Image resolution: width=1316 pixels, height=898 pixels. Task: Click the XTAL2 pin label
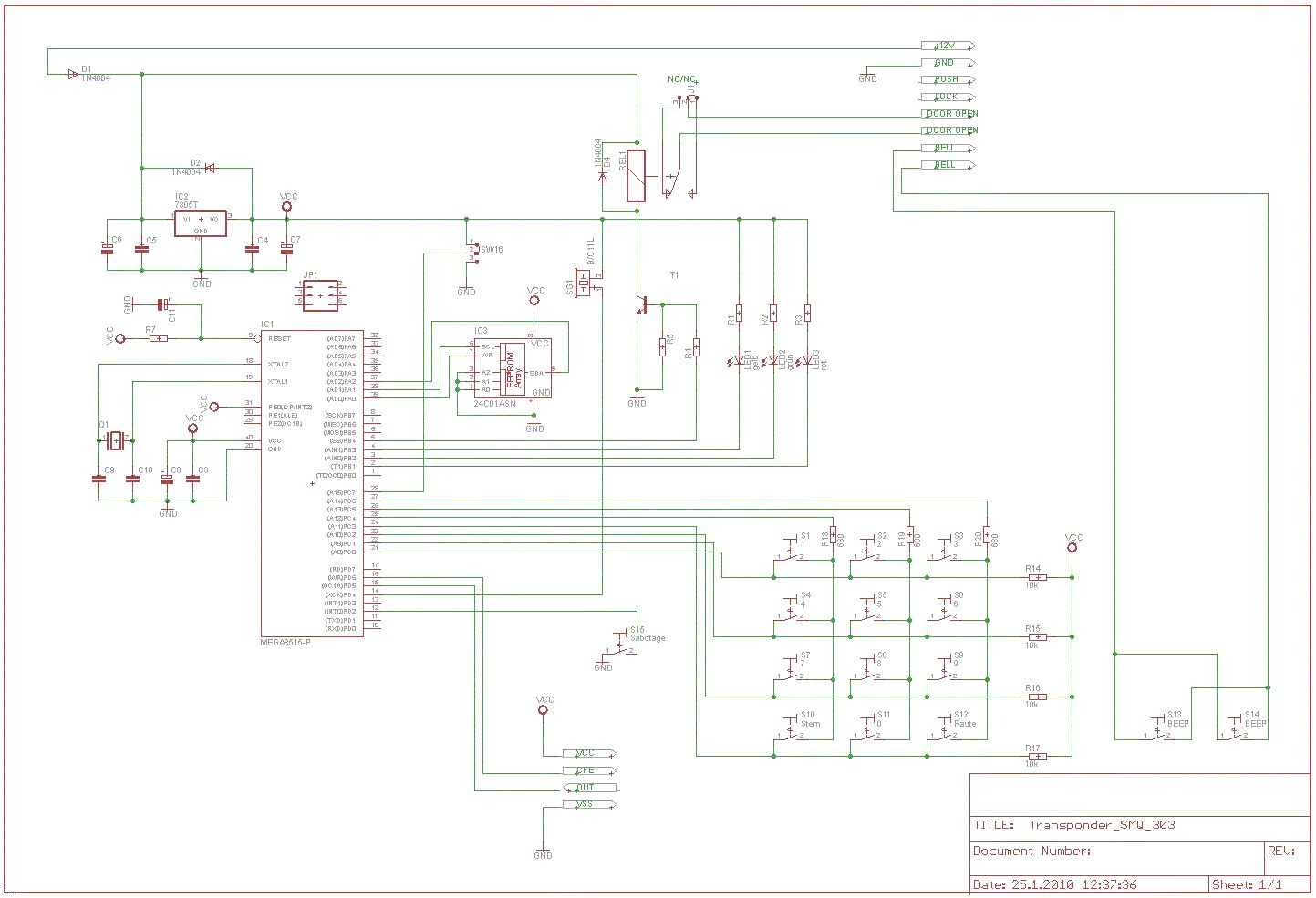pos(278,364)
